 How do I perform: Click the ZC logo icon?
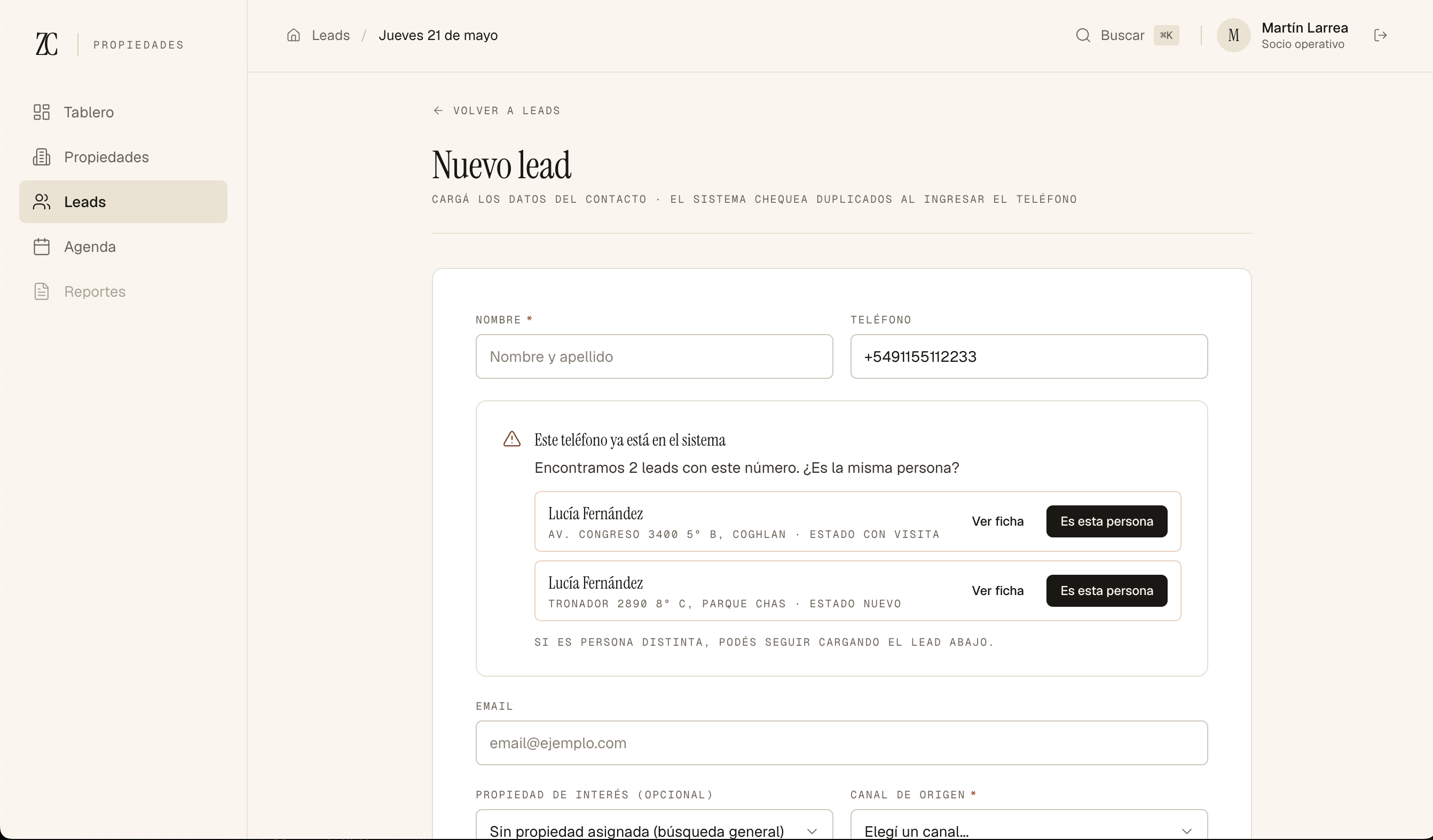coord(46,44)
